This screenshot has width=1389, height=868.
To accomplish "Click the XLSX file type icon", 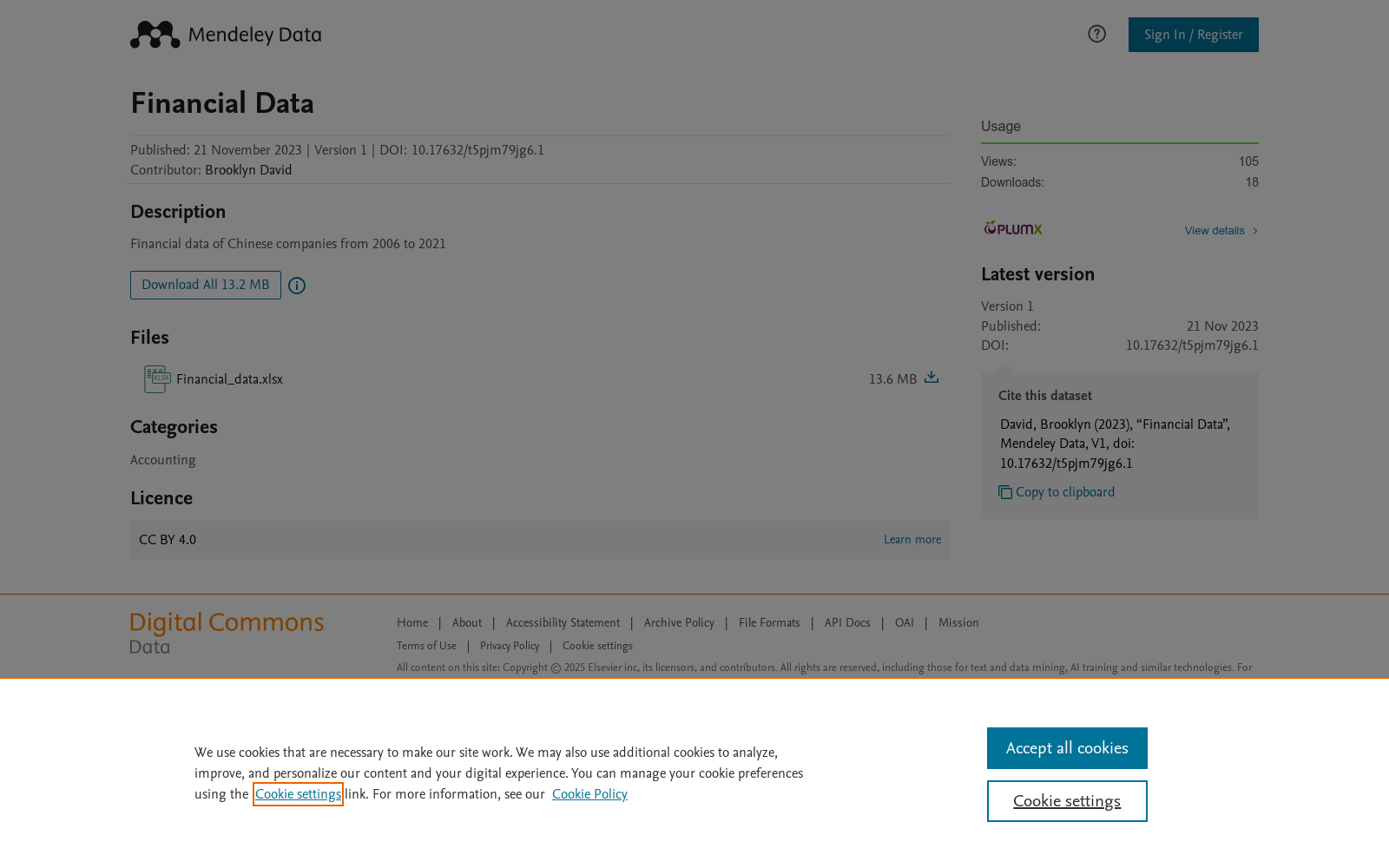I will click(x=157, y=379).
